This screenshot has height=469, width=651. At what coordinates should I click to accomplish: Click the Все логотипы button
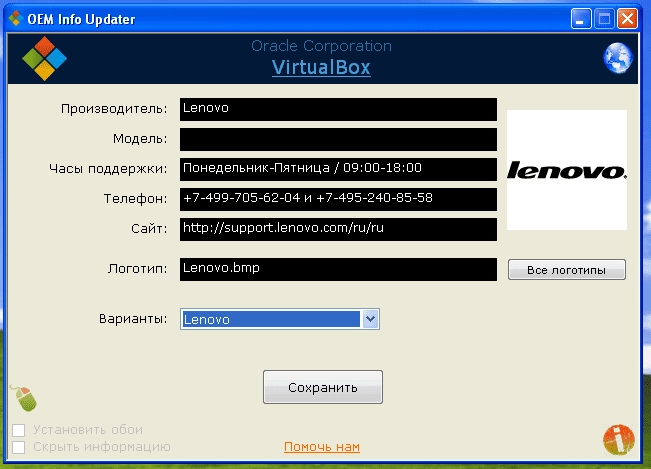(x=566, y=270)
